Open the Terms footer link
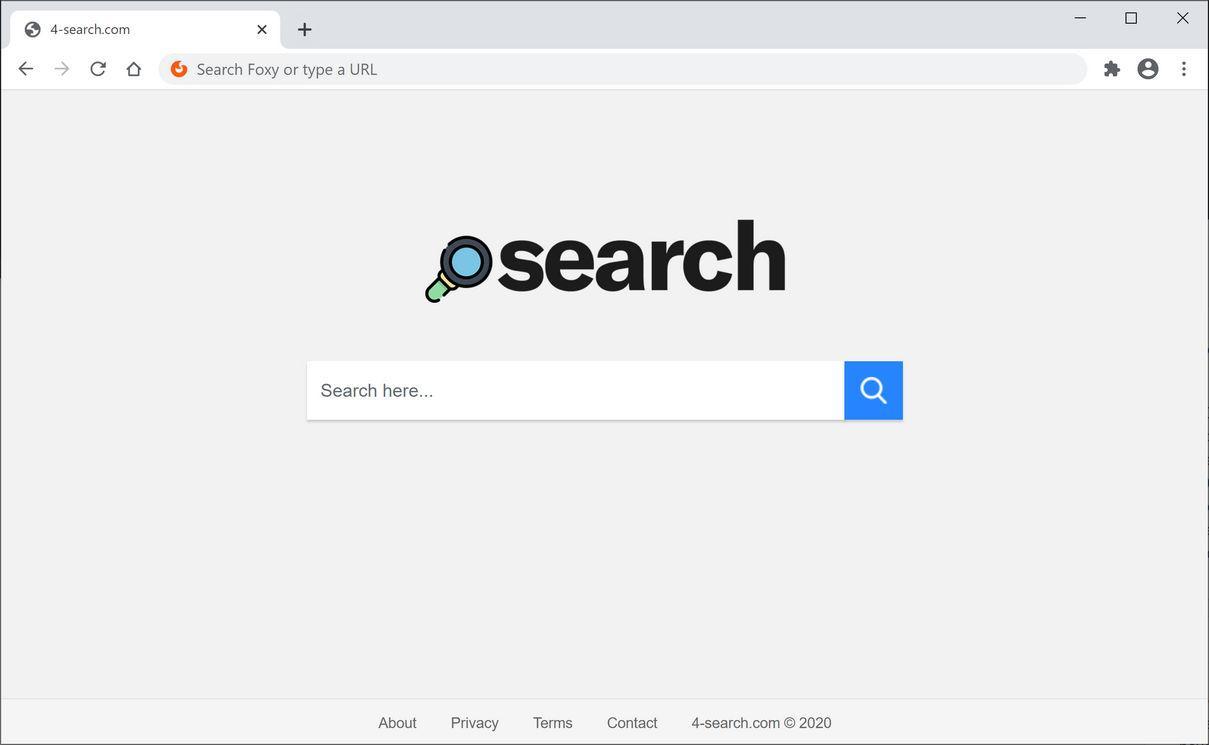 pos(553,723)
